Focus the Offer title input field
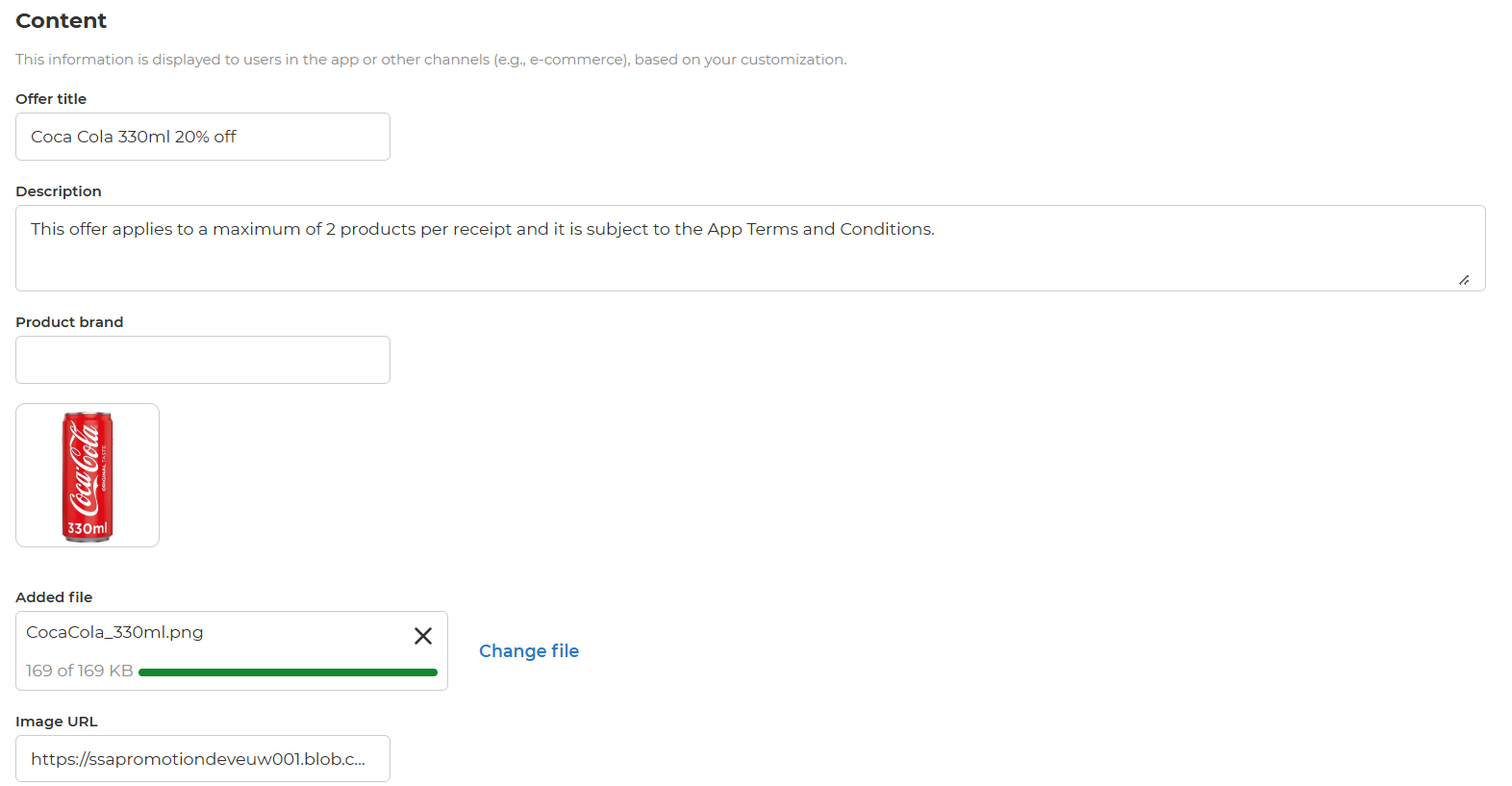 tap(203, 137)
